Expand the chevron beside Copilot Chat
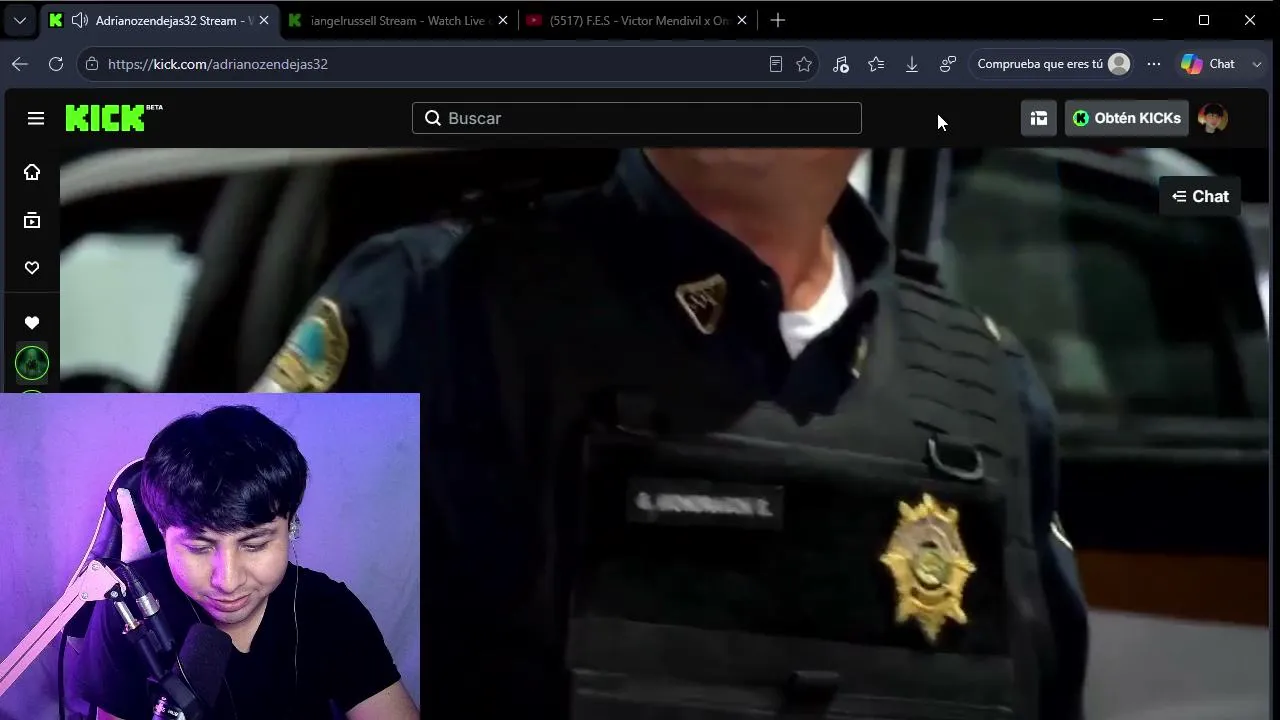Image resolution: width=1280 pixels, height=720 pixels. (1257, 64)
